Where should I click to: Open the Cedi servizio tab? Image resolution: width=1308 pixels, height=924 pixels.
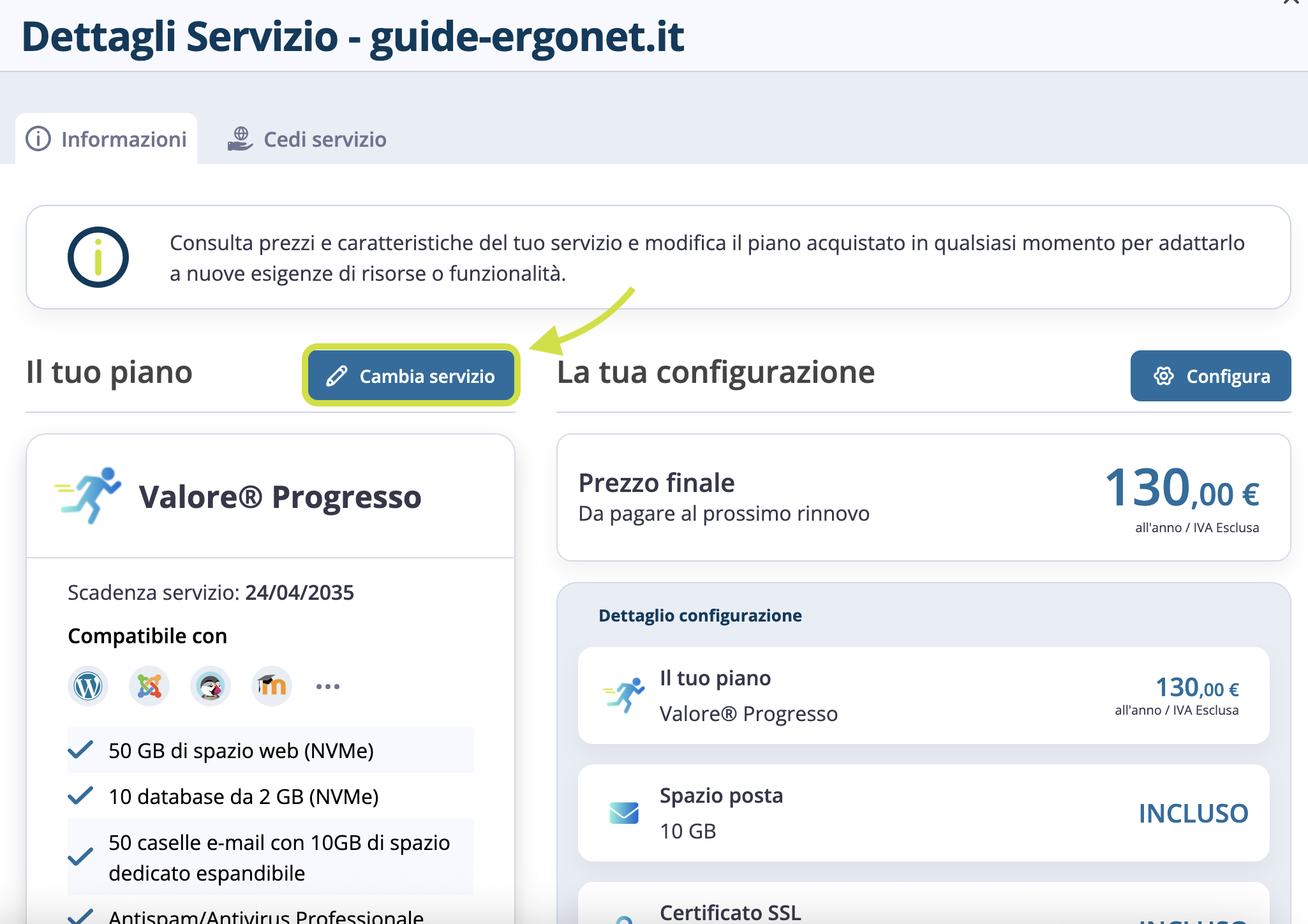(x=308, y=139)
